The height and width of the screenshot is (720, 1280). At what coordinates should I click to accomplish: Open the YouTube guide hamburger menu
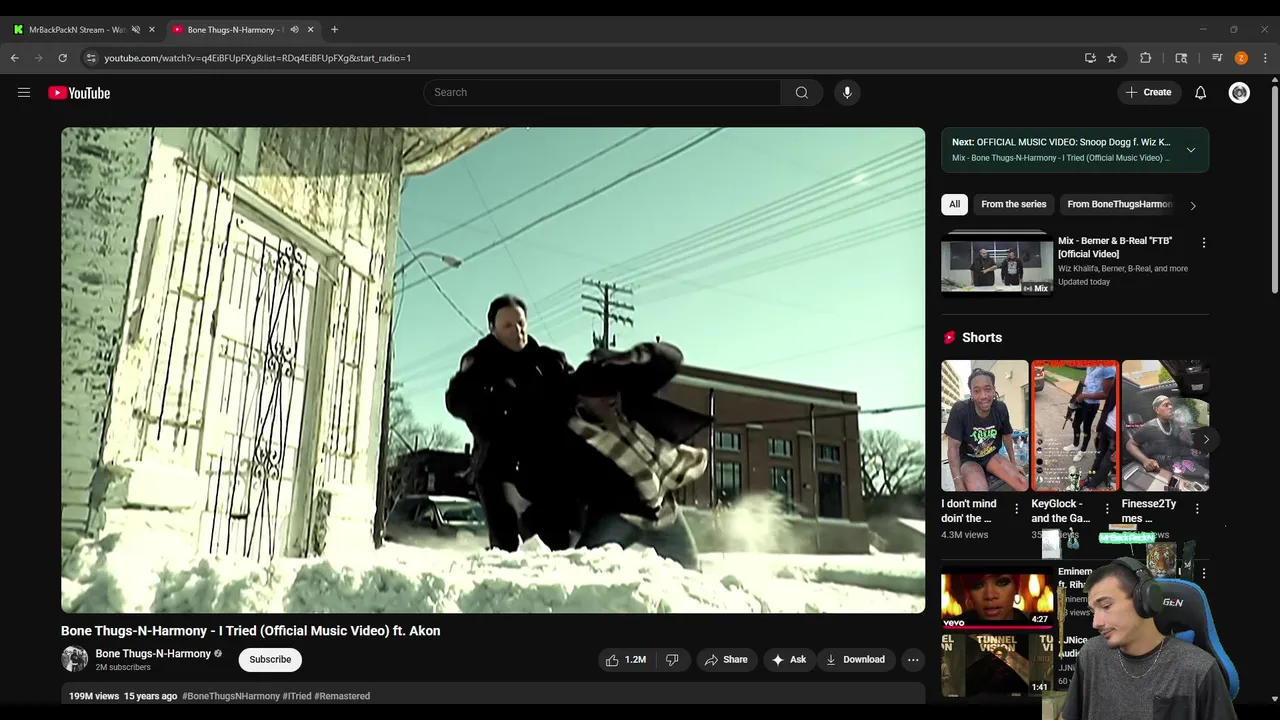pyautogui.click(x=24, y=92)
